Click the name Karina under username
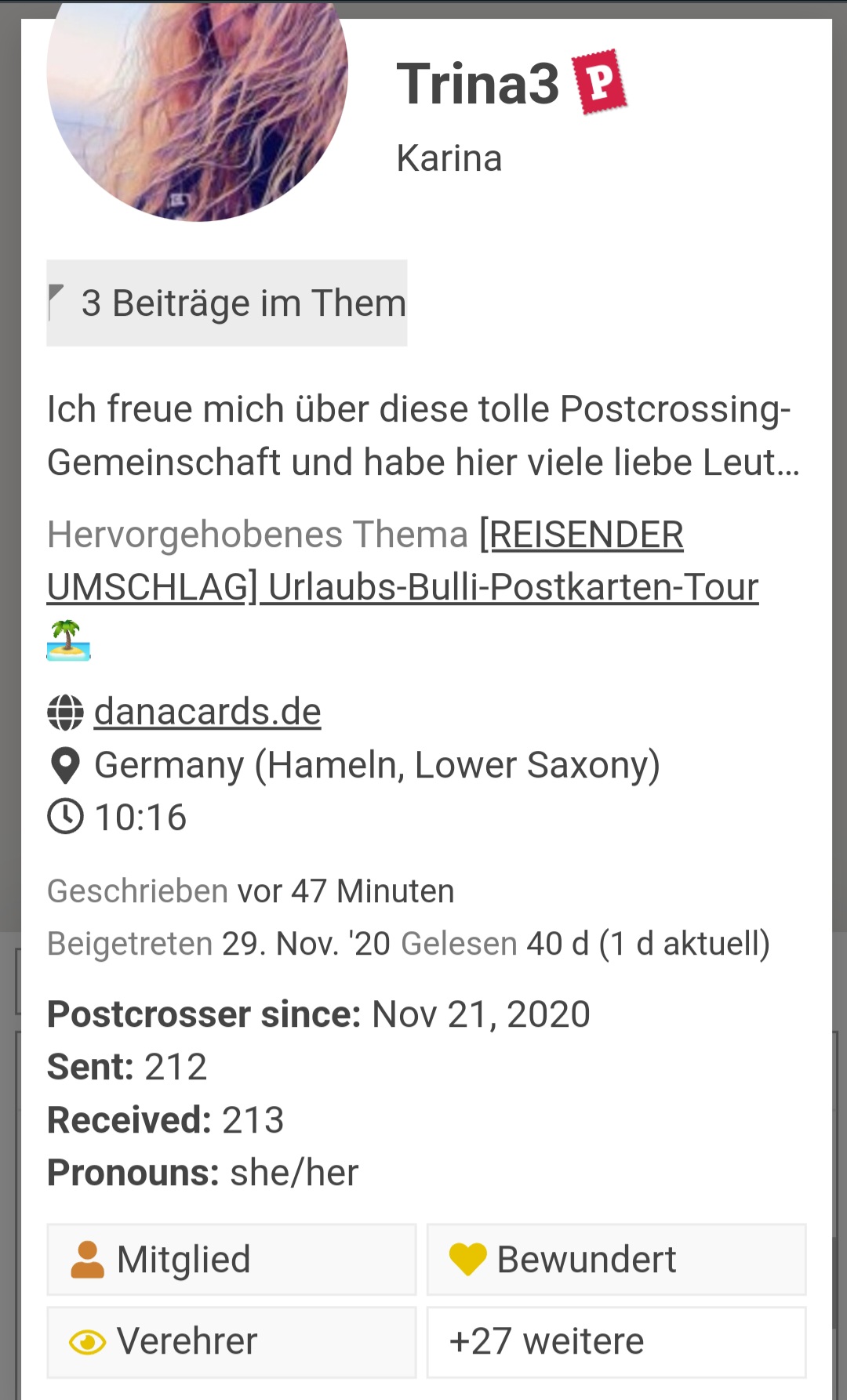Viewport: 847px width, 1400px height. (x=449, y=158)
